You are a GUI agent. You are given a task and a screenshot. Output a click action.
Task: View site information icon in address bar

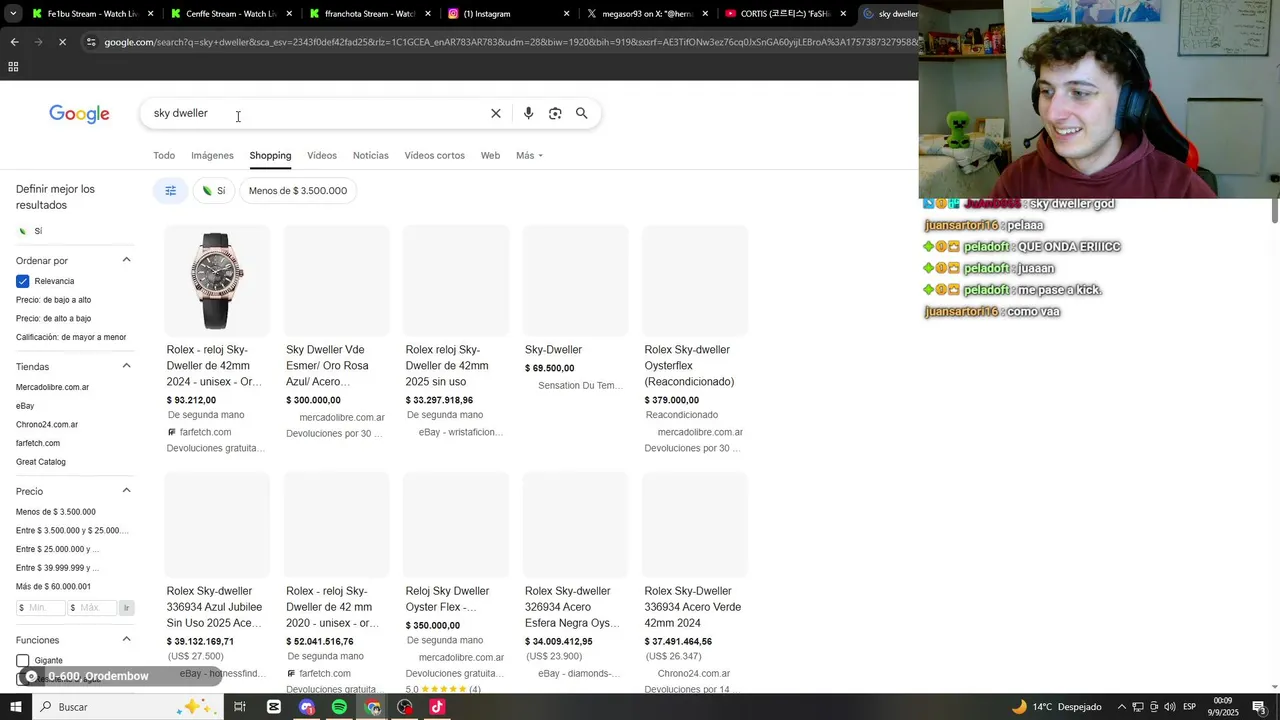tap(91, 42)
